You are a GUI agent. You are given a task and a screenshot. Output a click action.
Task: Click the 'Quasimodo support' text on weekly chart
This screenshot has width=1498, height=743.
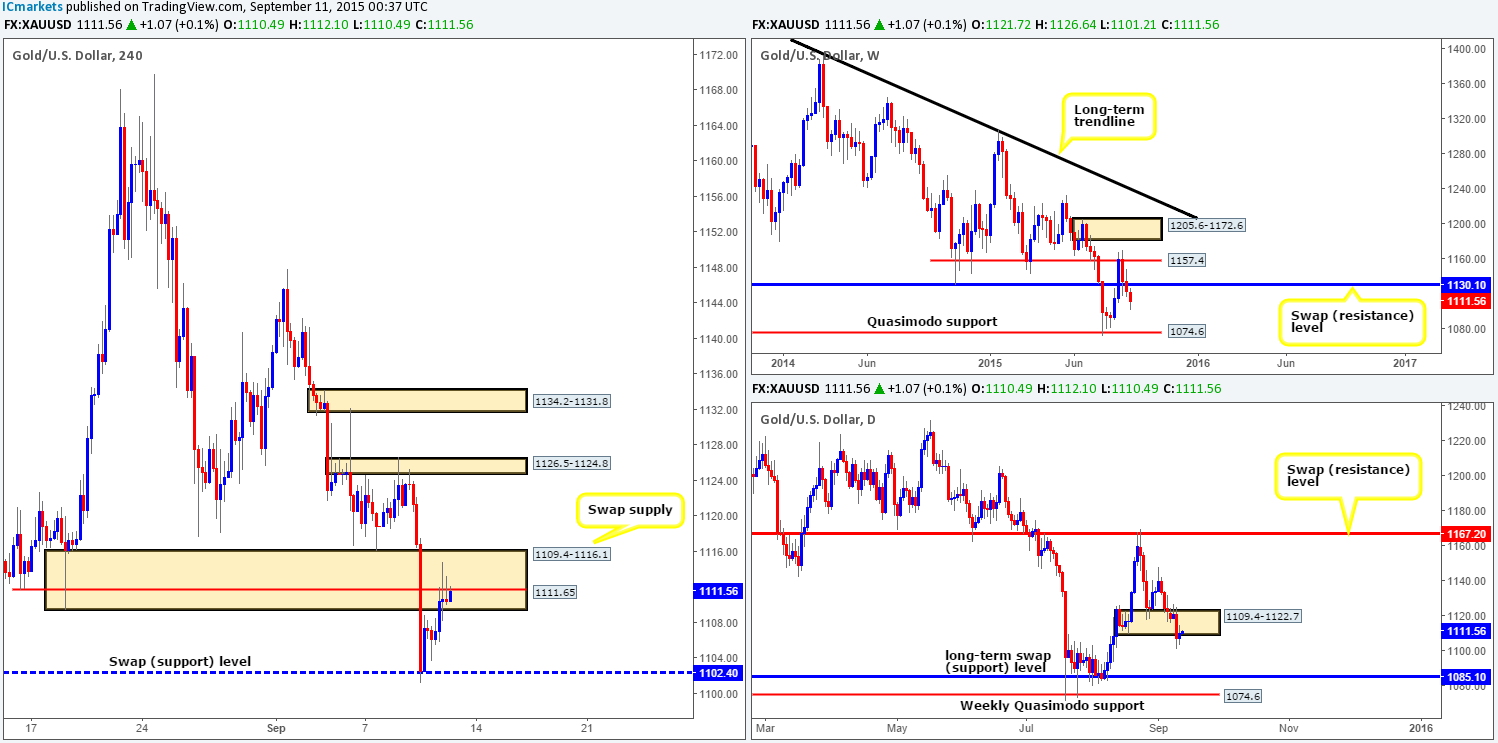click(933, 322)
